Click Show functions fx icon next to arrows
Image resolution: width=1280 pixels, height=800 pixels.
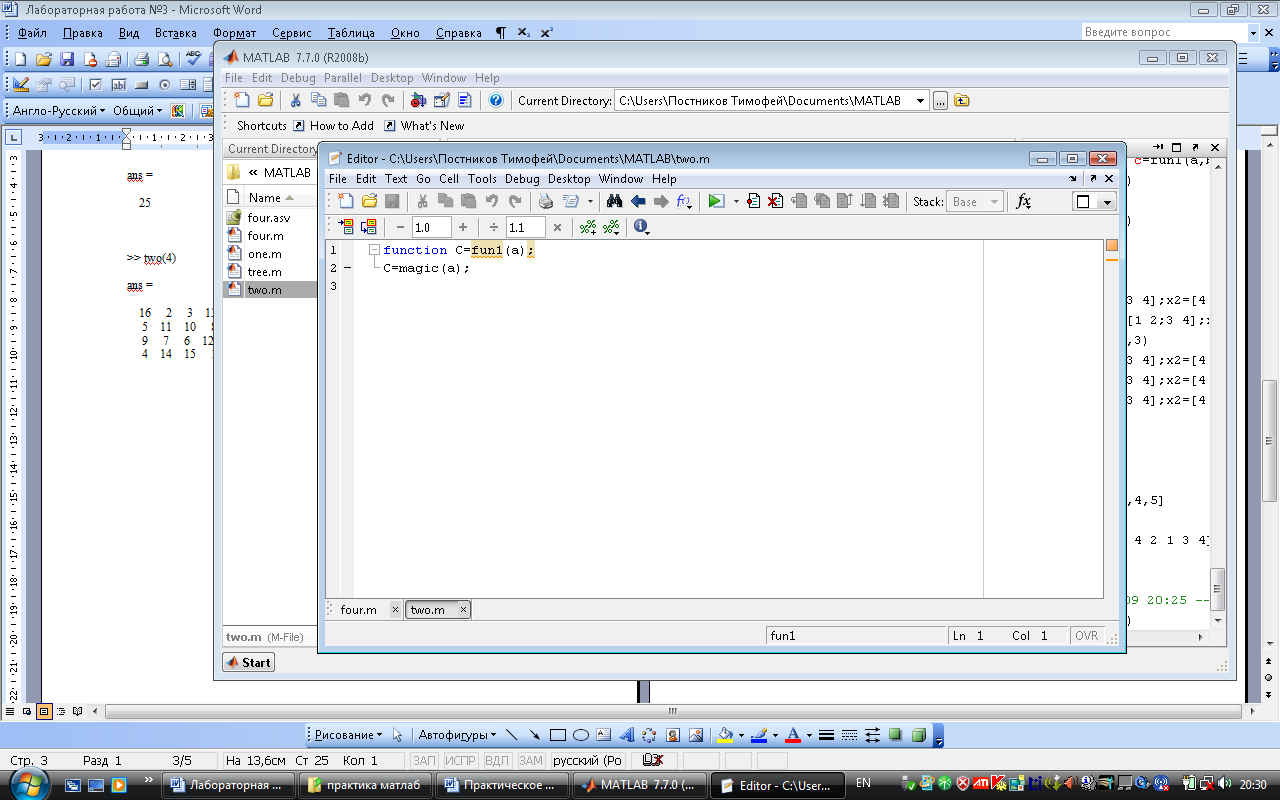684,201
